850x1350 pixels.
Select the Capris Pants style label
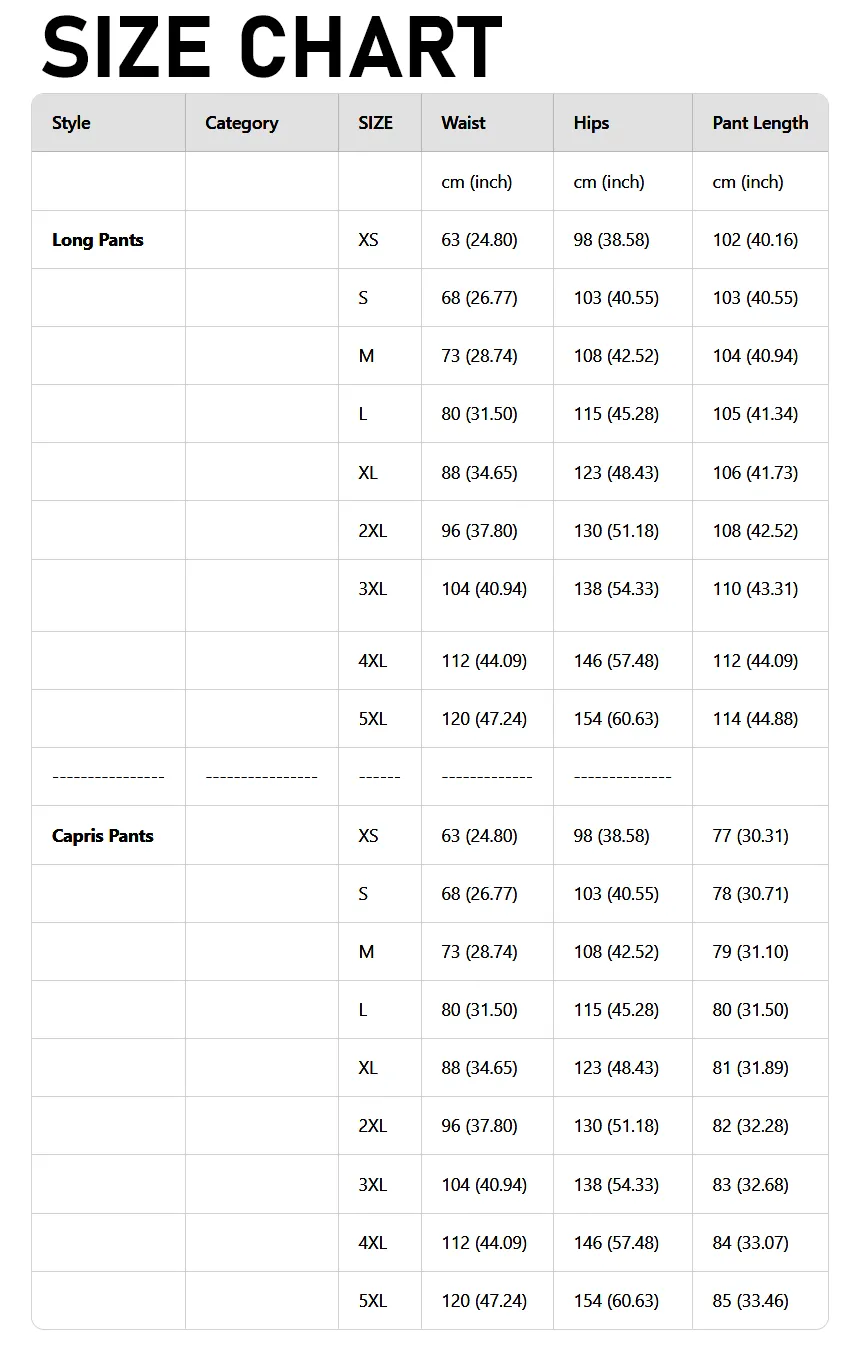(x=103, y=836)
